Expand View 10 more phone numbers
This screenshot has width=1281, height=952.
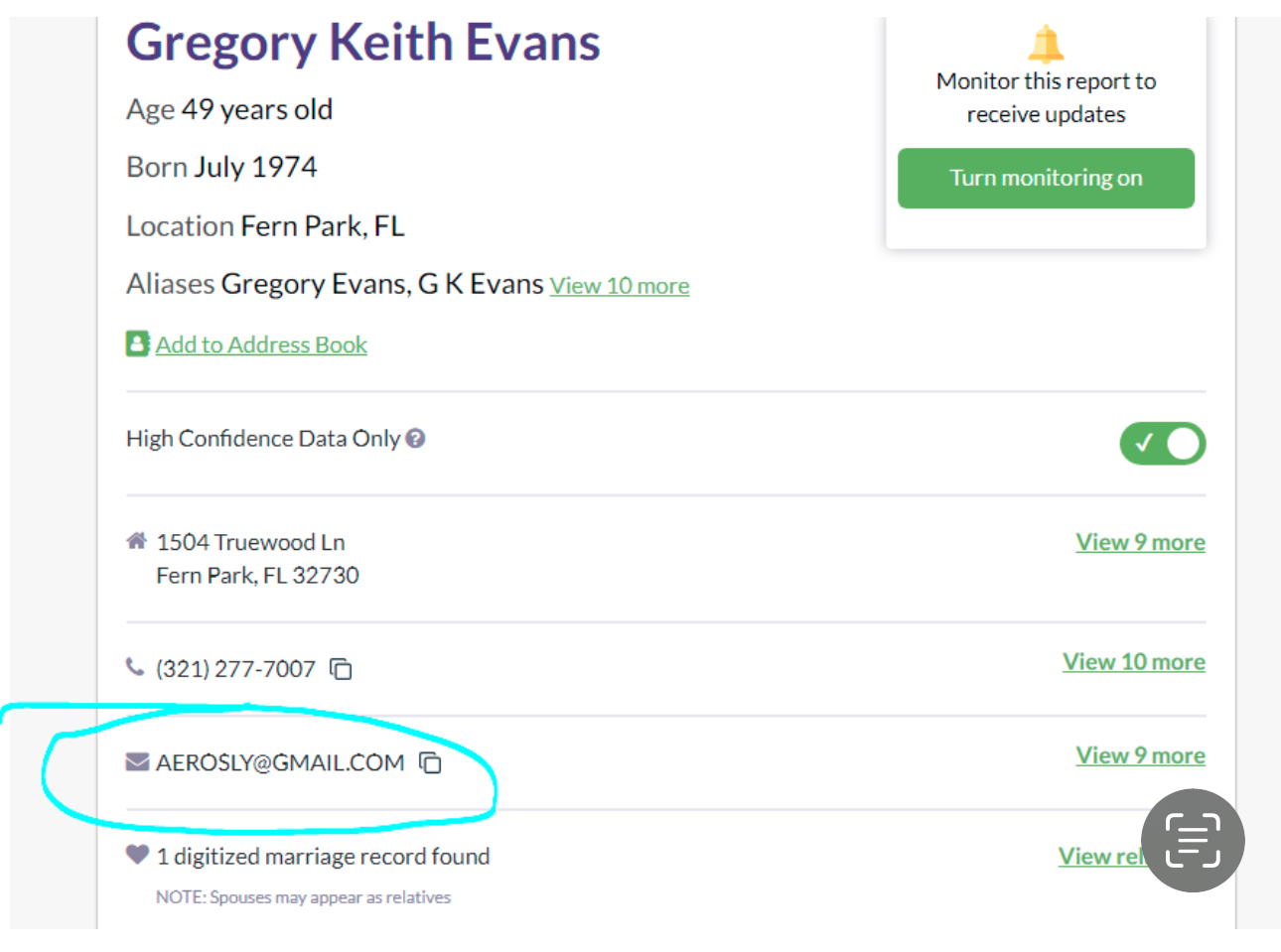[1133, 661]
